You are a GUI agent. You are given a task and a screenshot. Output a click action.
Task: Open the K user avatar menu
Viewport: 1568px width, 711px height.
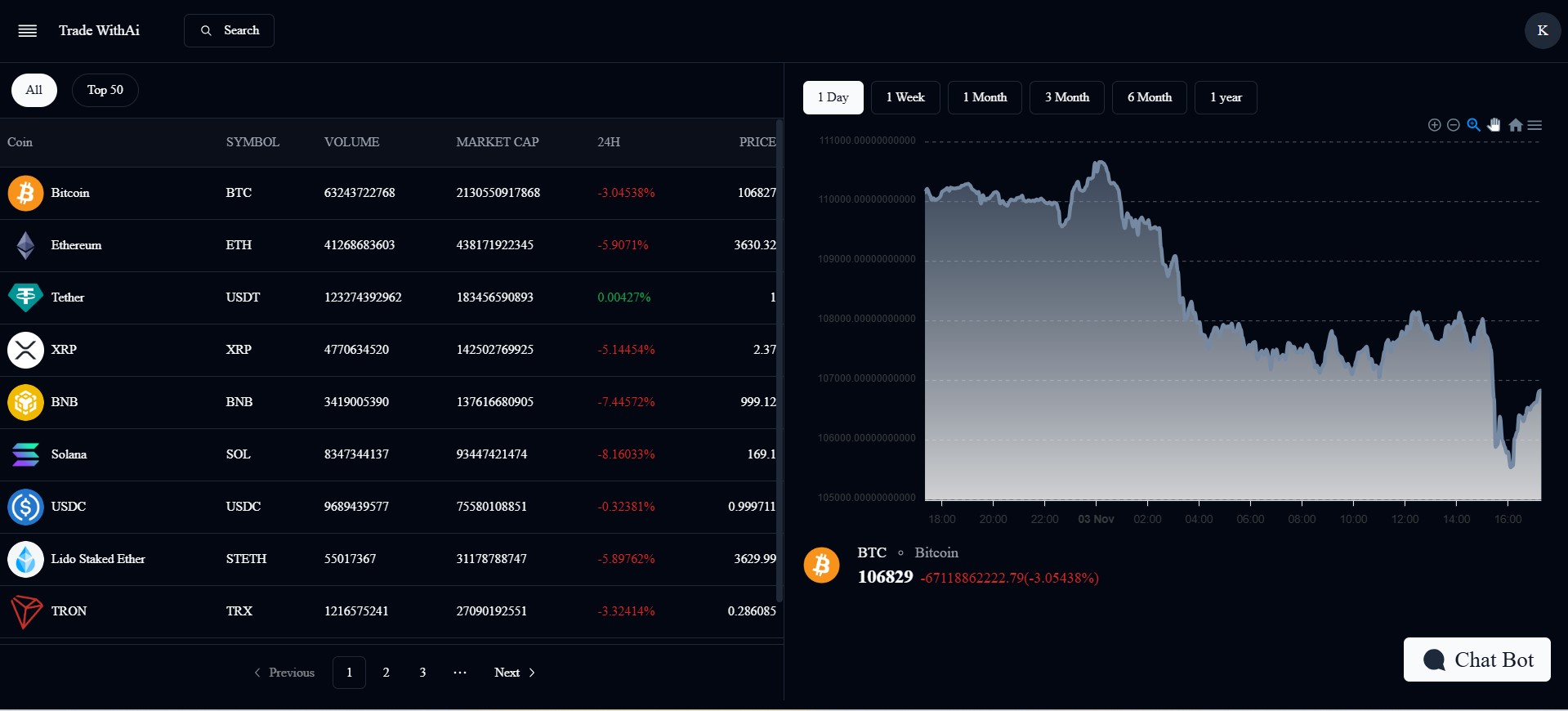[x=1543, y=30]
